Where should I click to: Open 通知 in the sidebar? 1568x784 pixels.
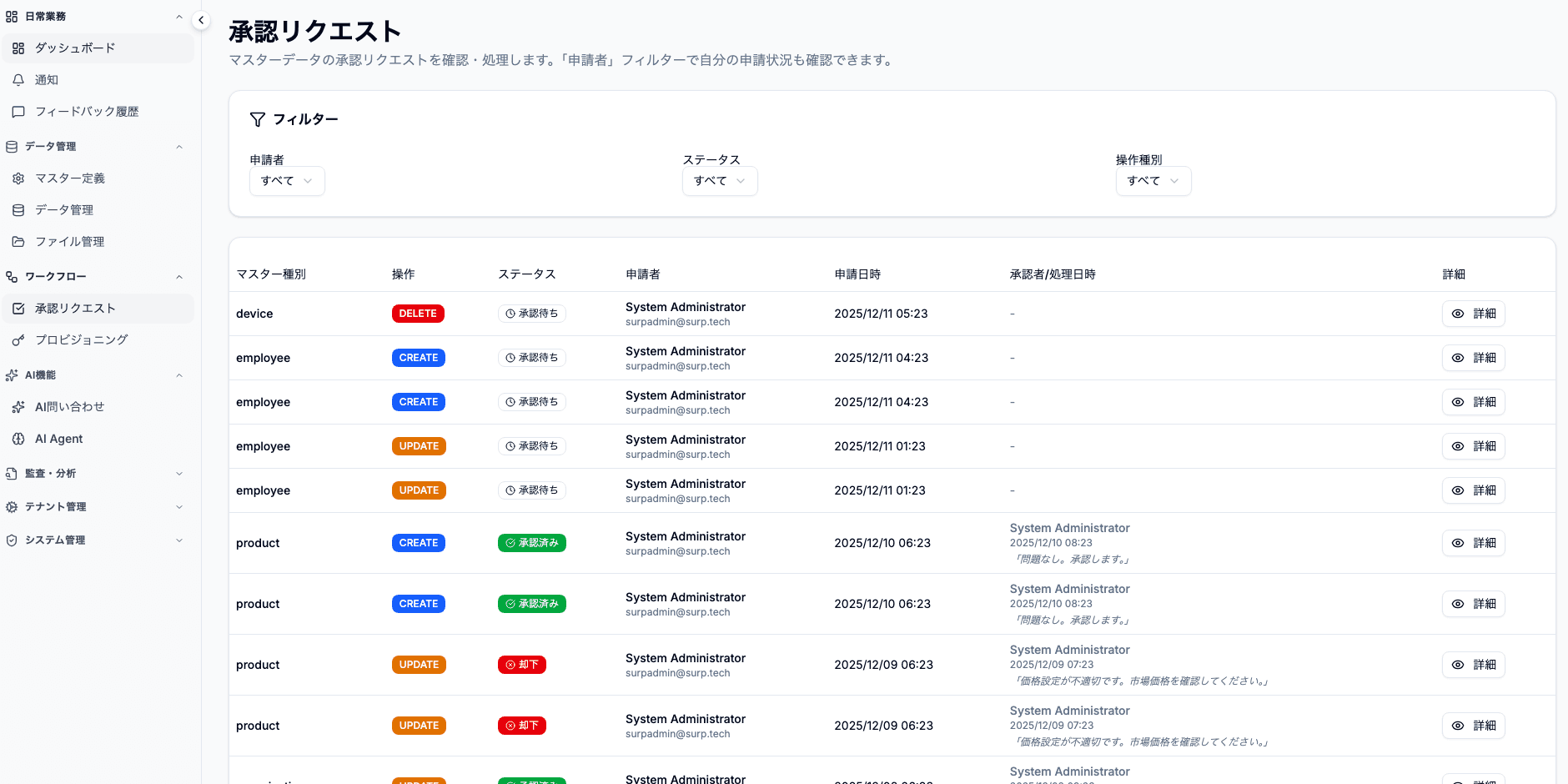click(x=98, y=80)
